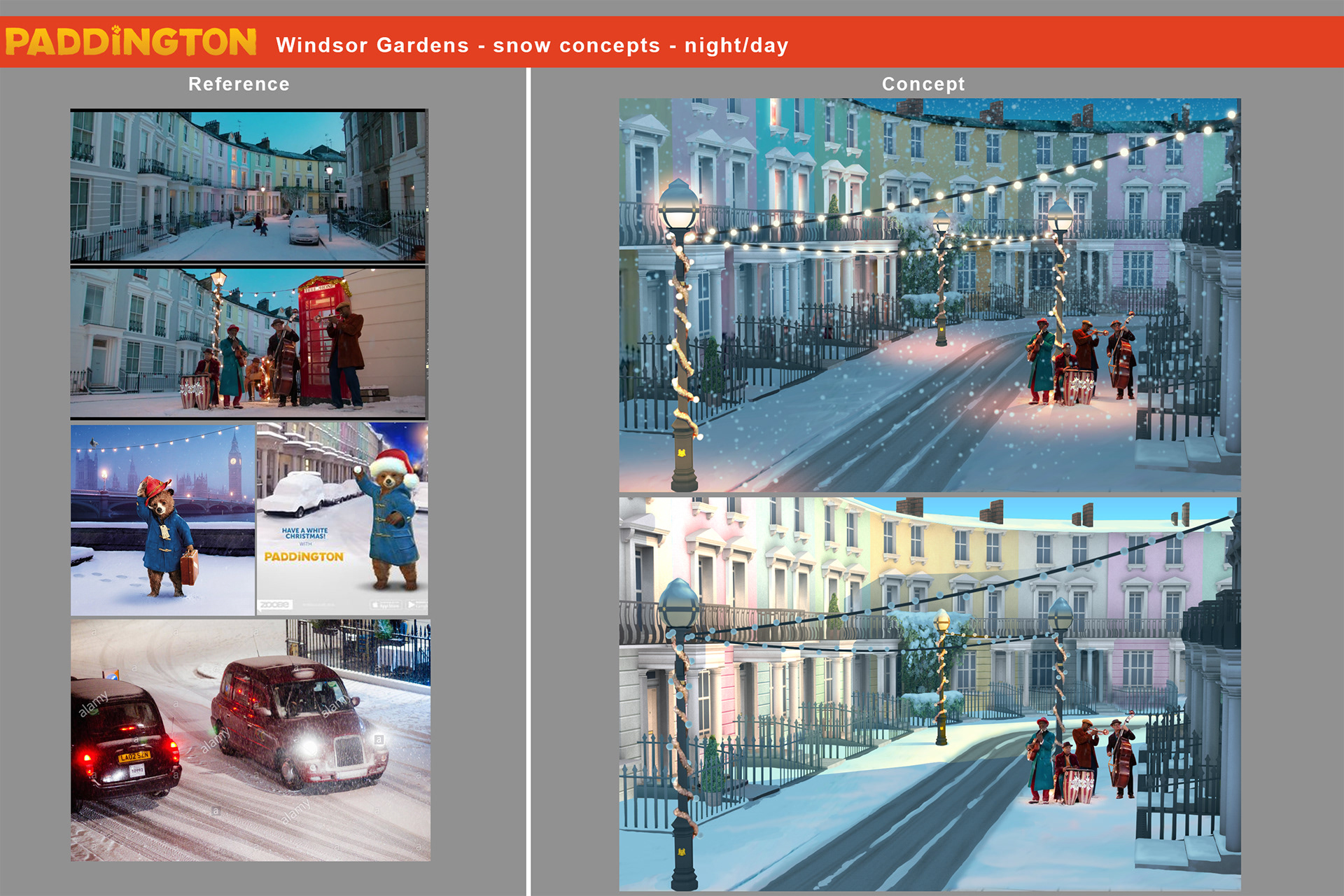Click the foreground lamp post in night concept

(680, 335)
